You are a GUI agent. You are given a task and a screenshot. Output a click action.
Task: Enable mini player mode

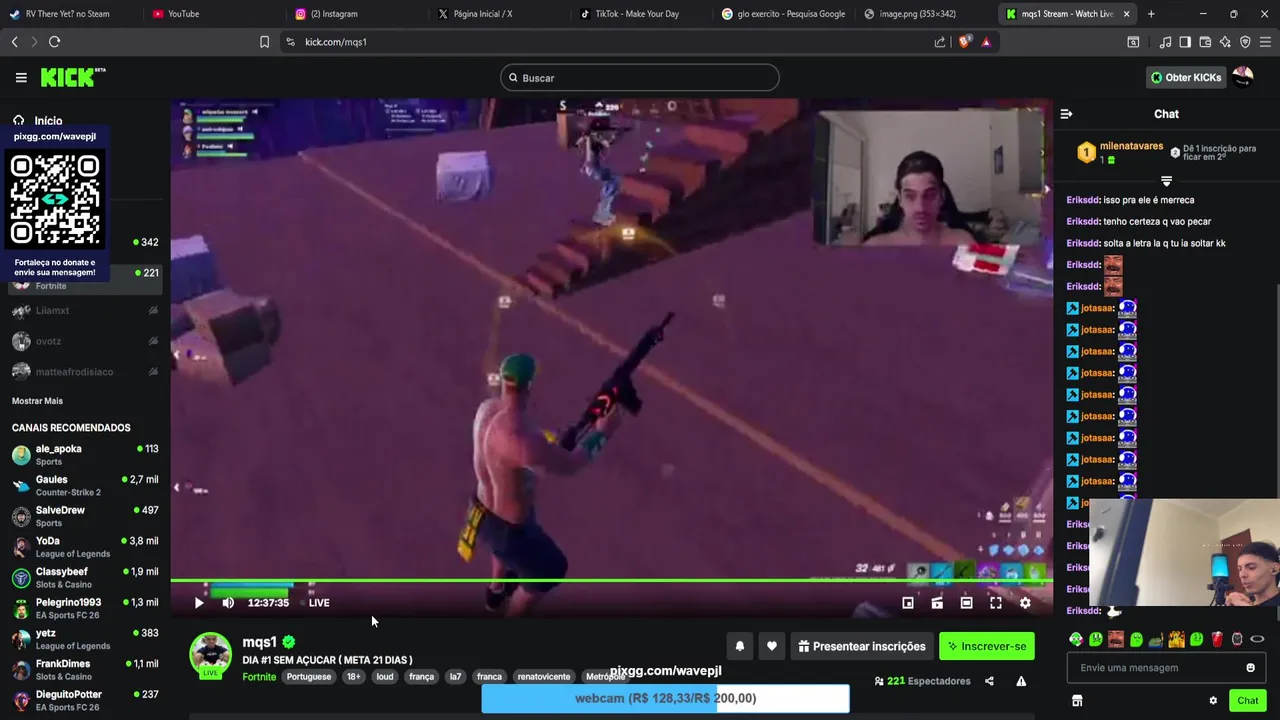coord(908,603)
